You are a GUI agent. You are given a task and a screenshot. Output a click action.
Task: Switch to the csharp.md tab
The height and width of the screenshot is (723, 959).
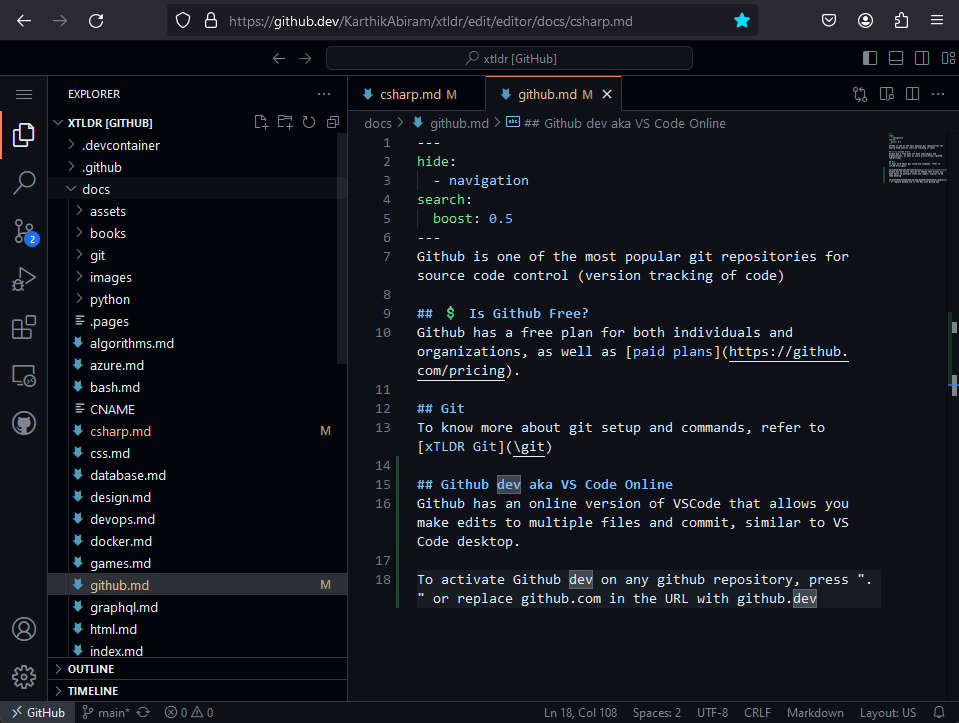coord(415,93)
